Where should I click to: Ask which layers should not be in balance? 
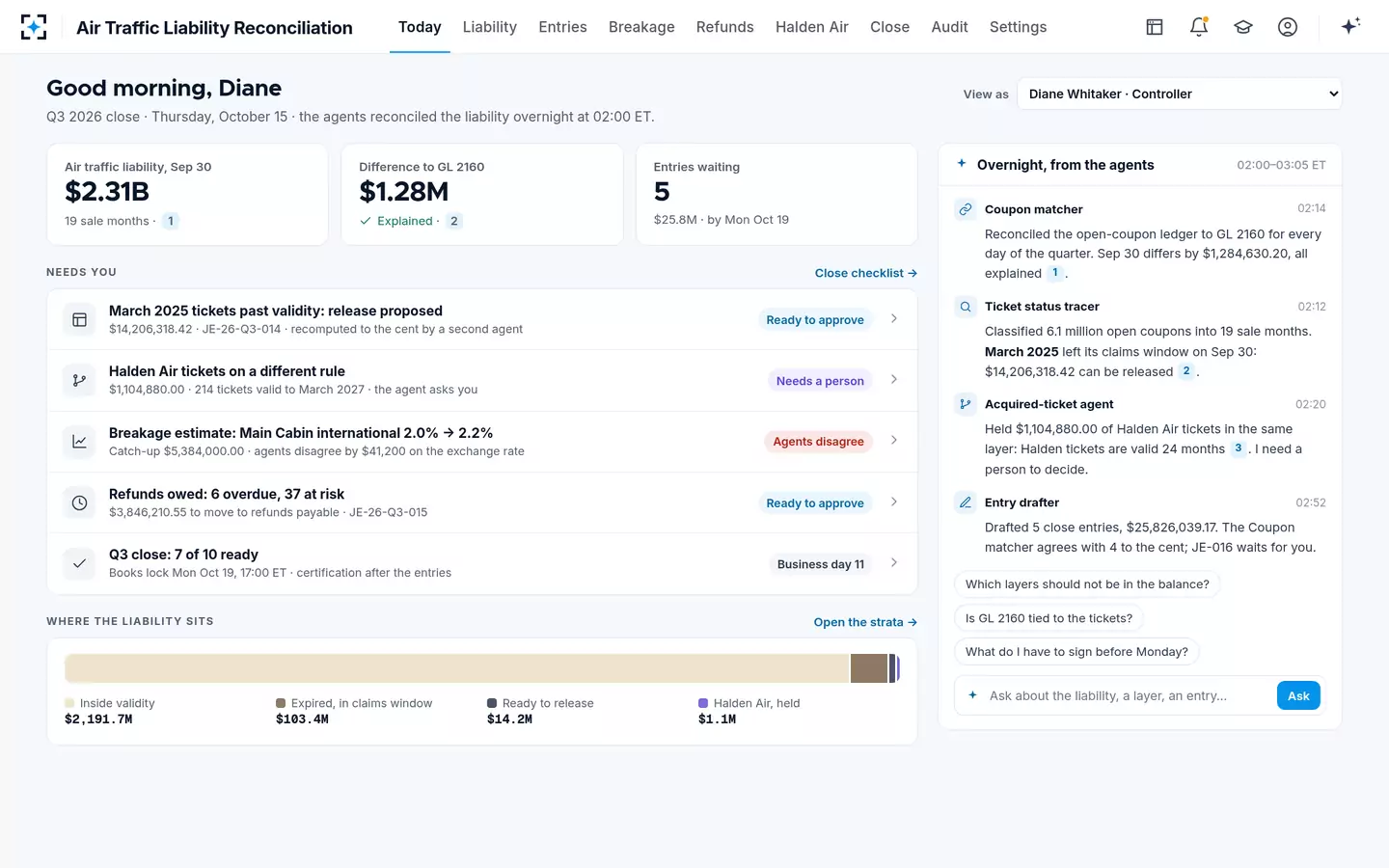[x=1087, y=584]
